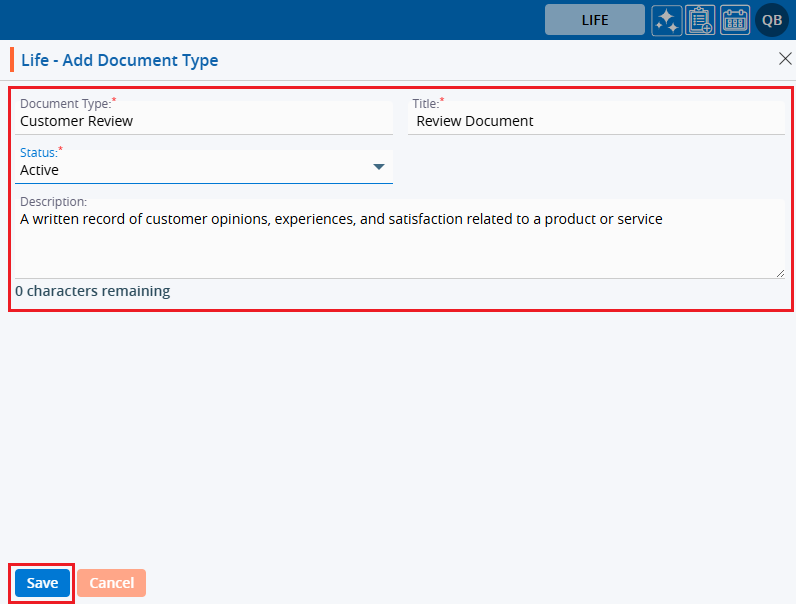The height and width of the screenshot is (604, 796).
Task: Focus the Title field containing Review Document
Action: 595,121
